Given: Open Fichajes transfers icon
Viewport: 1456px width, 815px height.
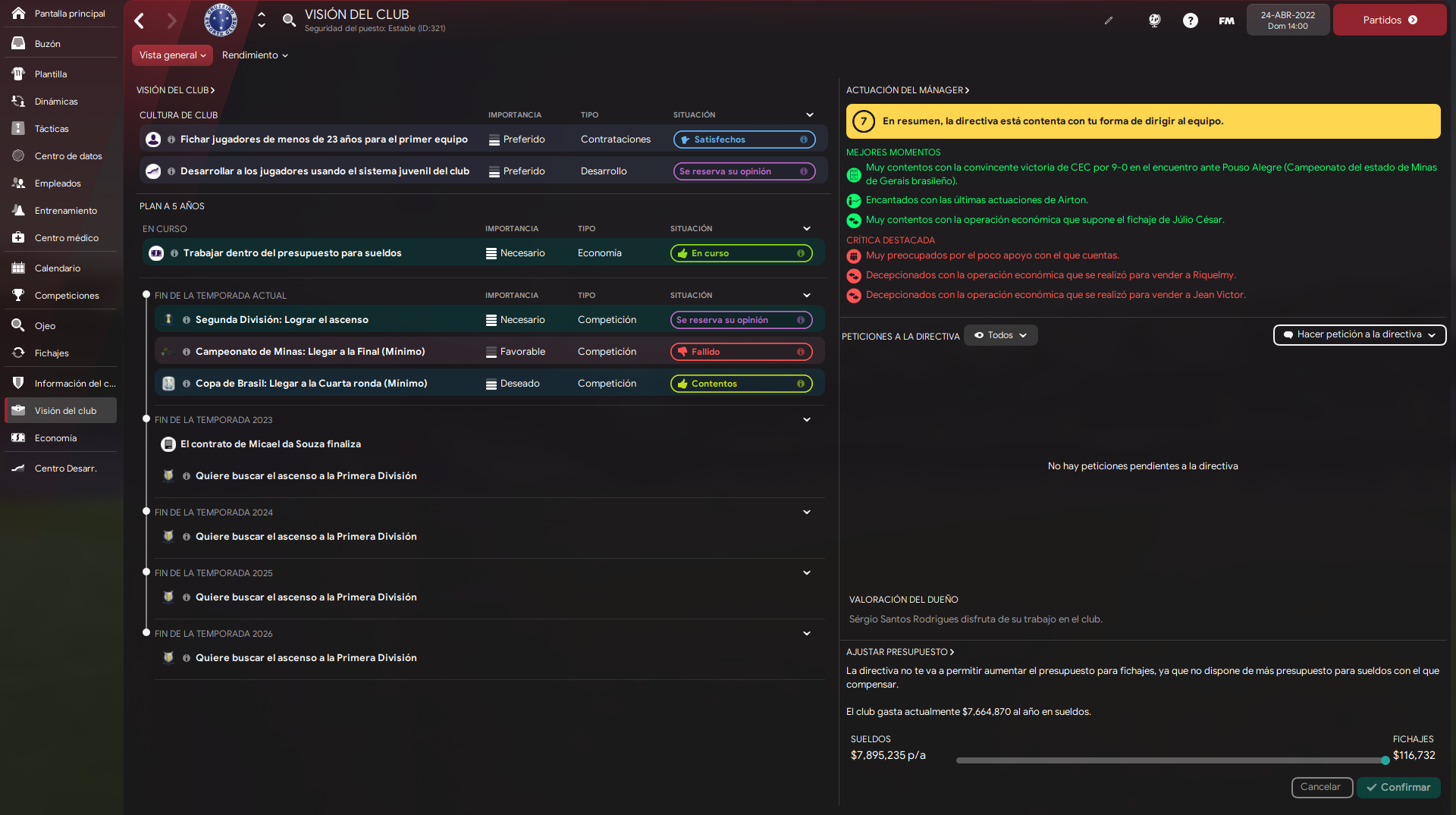Looking at the screenshot, I should coord(18,353).
